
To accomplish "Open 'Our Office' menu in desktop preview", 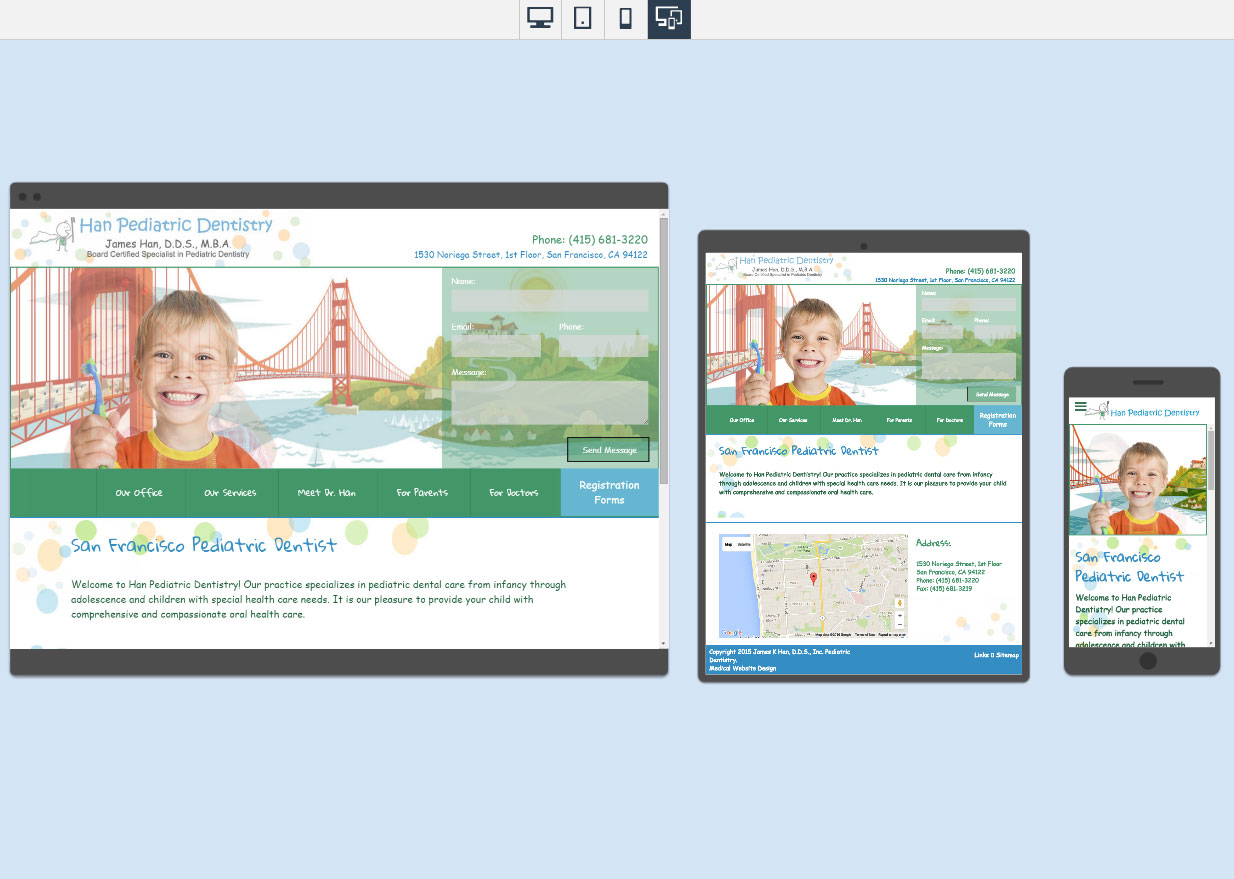I will (139, 493).
